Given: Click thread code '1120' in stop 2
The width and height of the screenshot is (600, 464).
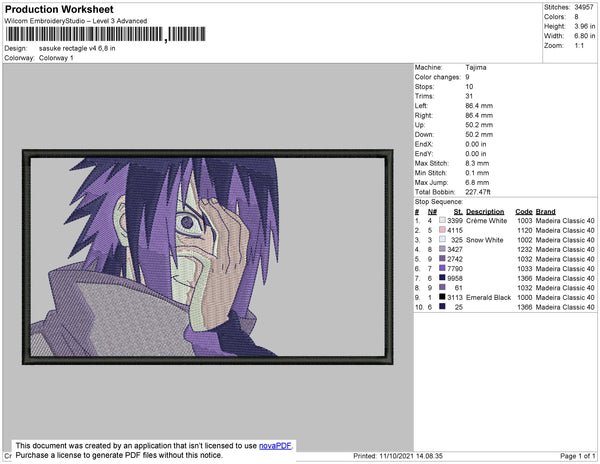Looking at the screenshot, I should point(525,230).
